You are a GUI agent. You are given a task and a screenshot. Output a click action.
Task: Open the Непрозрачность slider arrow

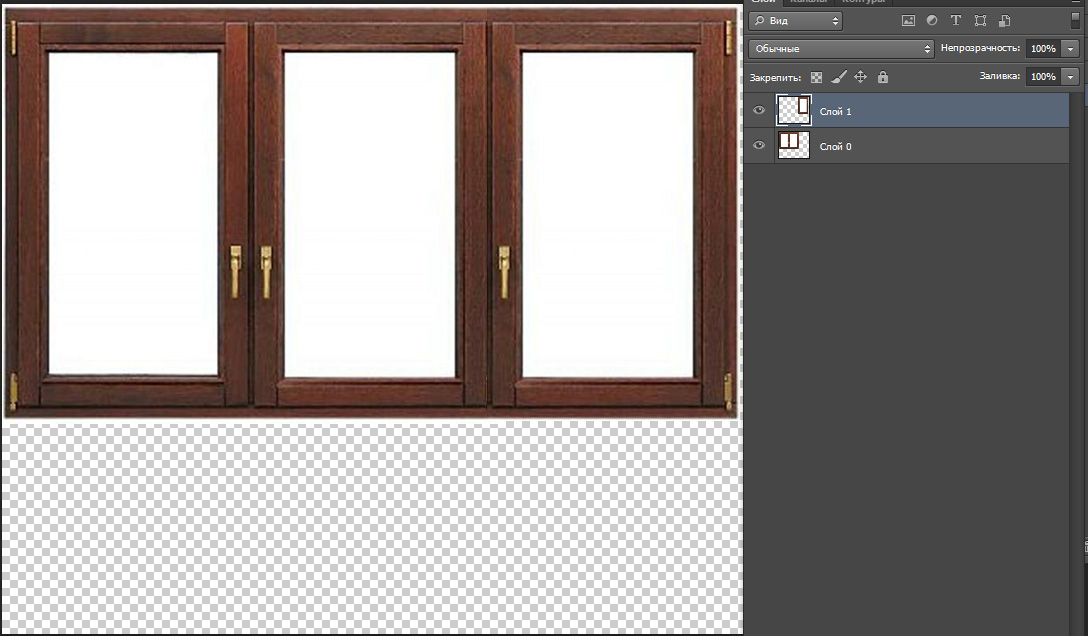pos(1071,49)
